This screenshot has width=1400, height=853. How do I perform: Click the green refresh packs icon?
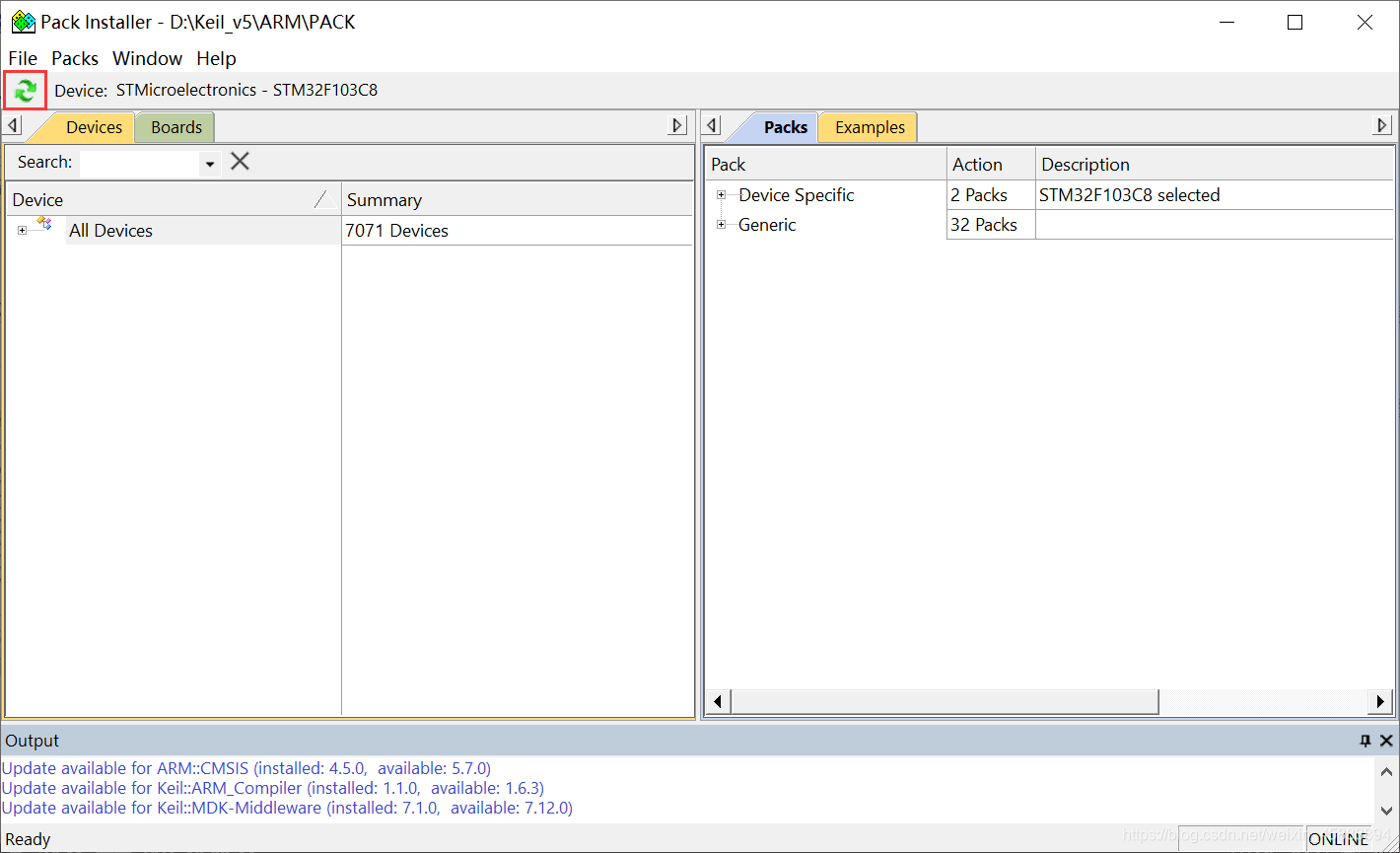[26, 91]
